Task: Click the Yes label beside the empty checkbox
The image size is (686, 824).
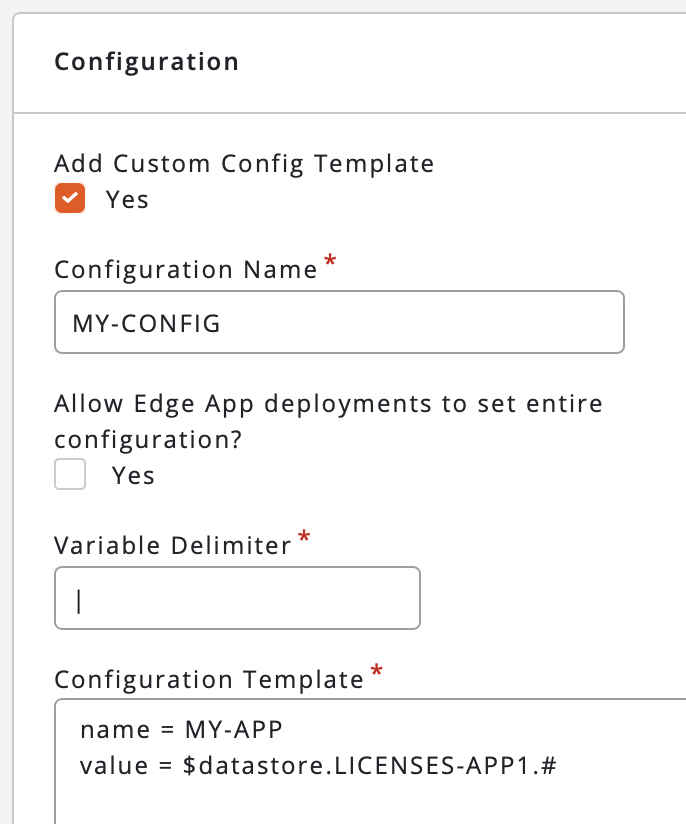Action: (133, 475)
